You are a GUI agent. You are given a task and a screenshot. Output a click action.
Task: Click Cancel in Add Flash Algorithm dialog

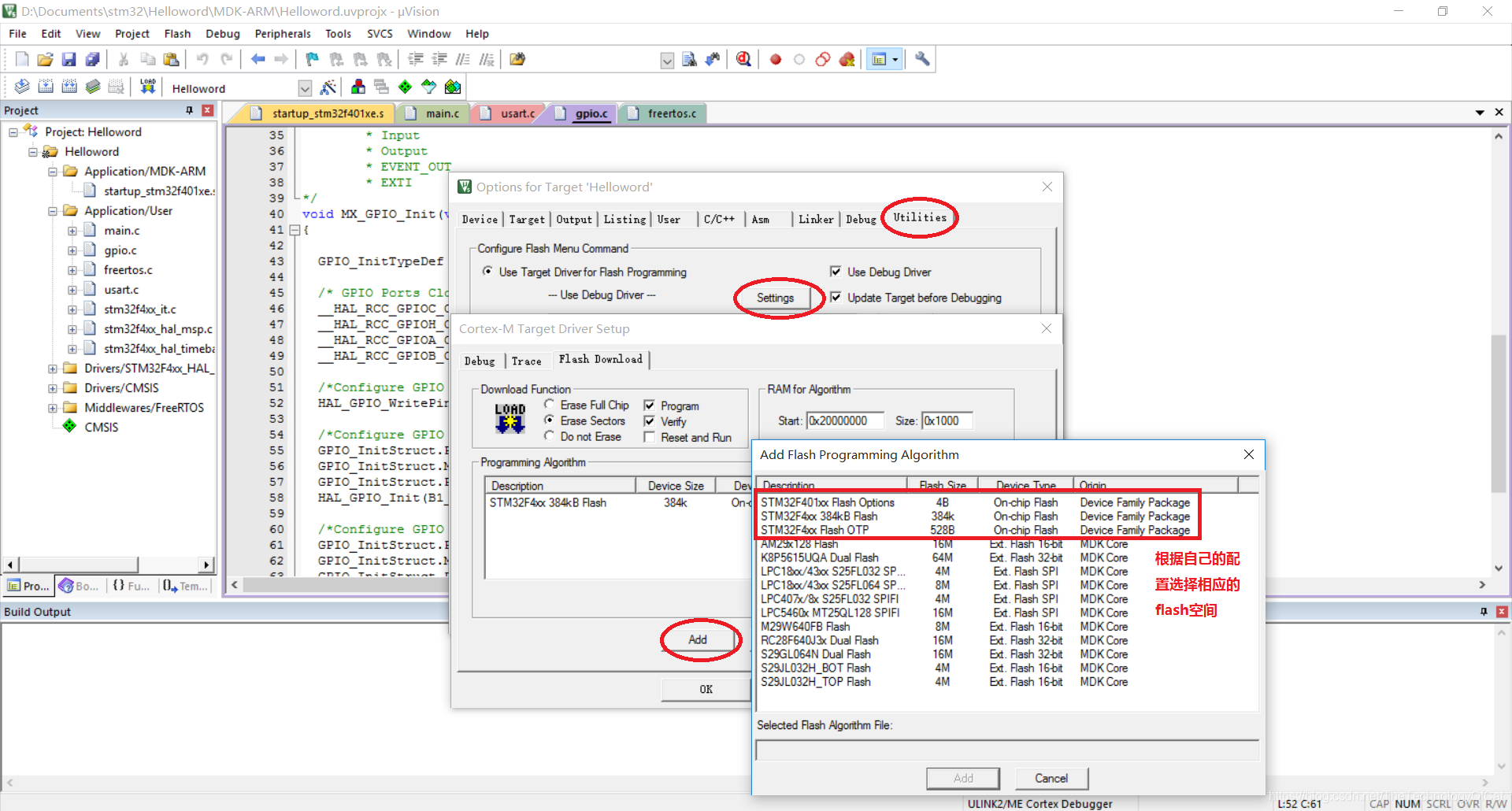point(1051,778)
